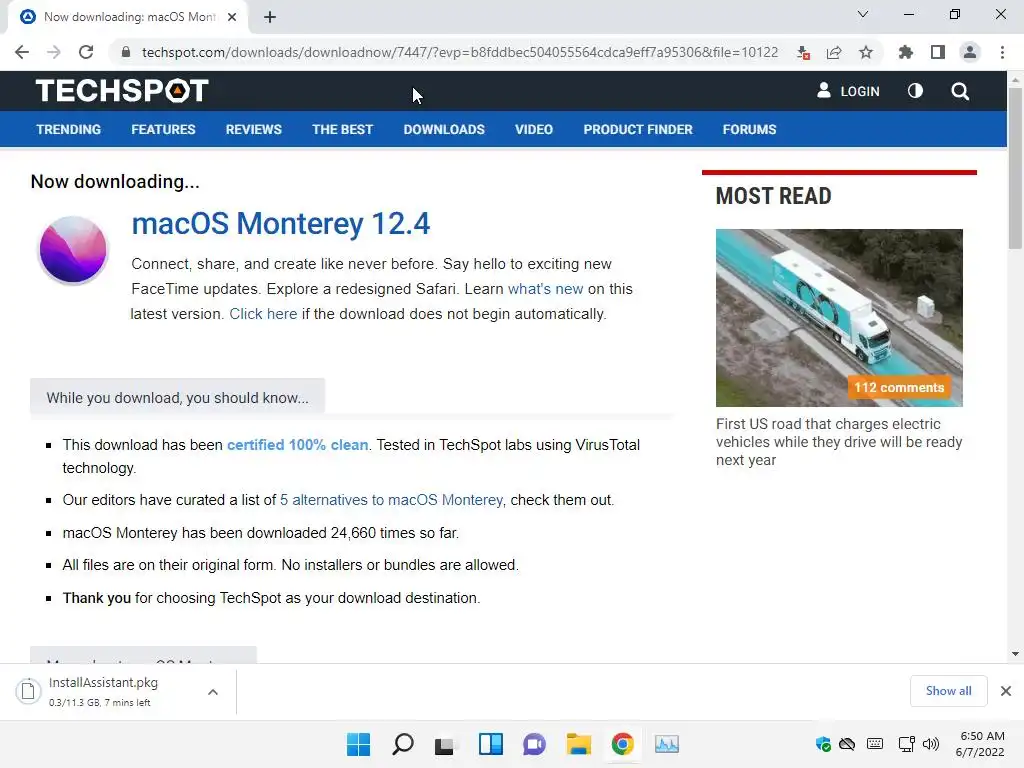Open the browser side panel

tap(938, 52)
